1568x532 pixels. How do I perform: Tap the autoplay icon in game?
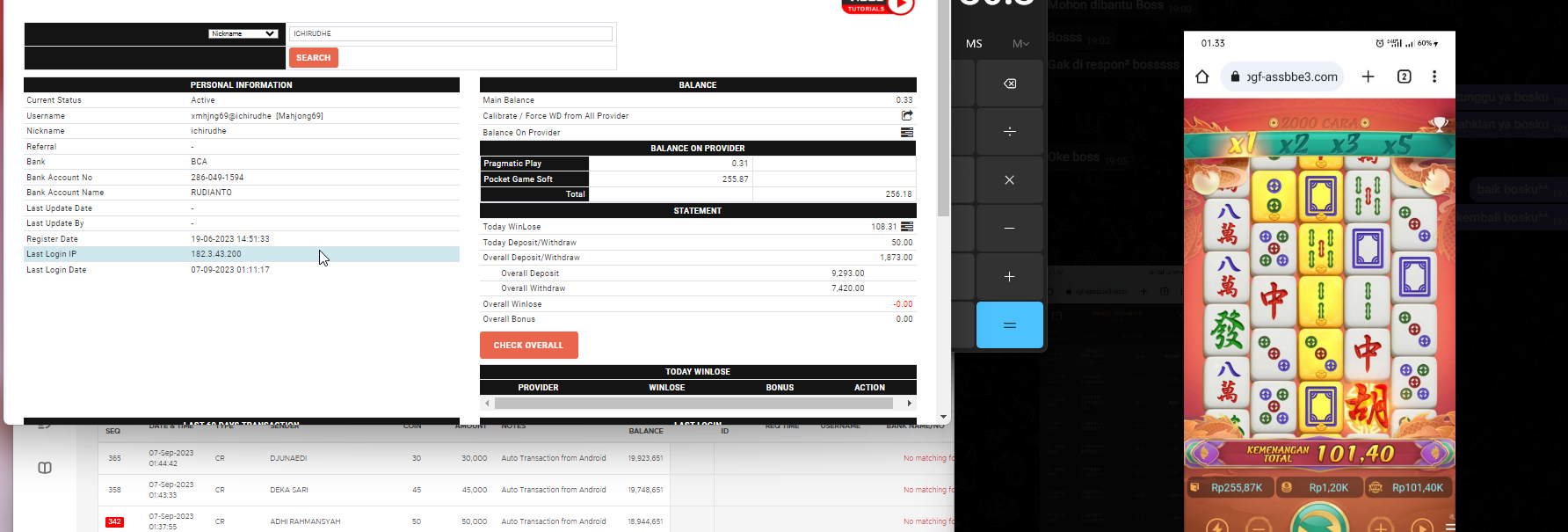pyautogui.click(x=1422, y=527)
